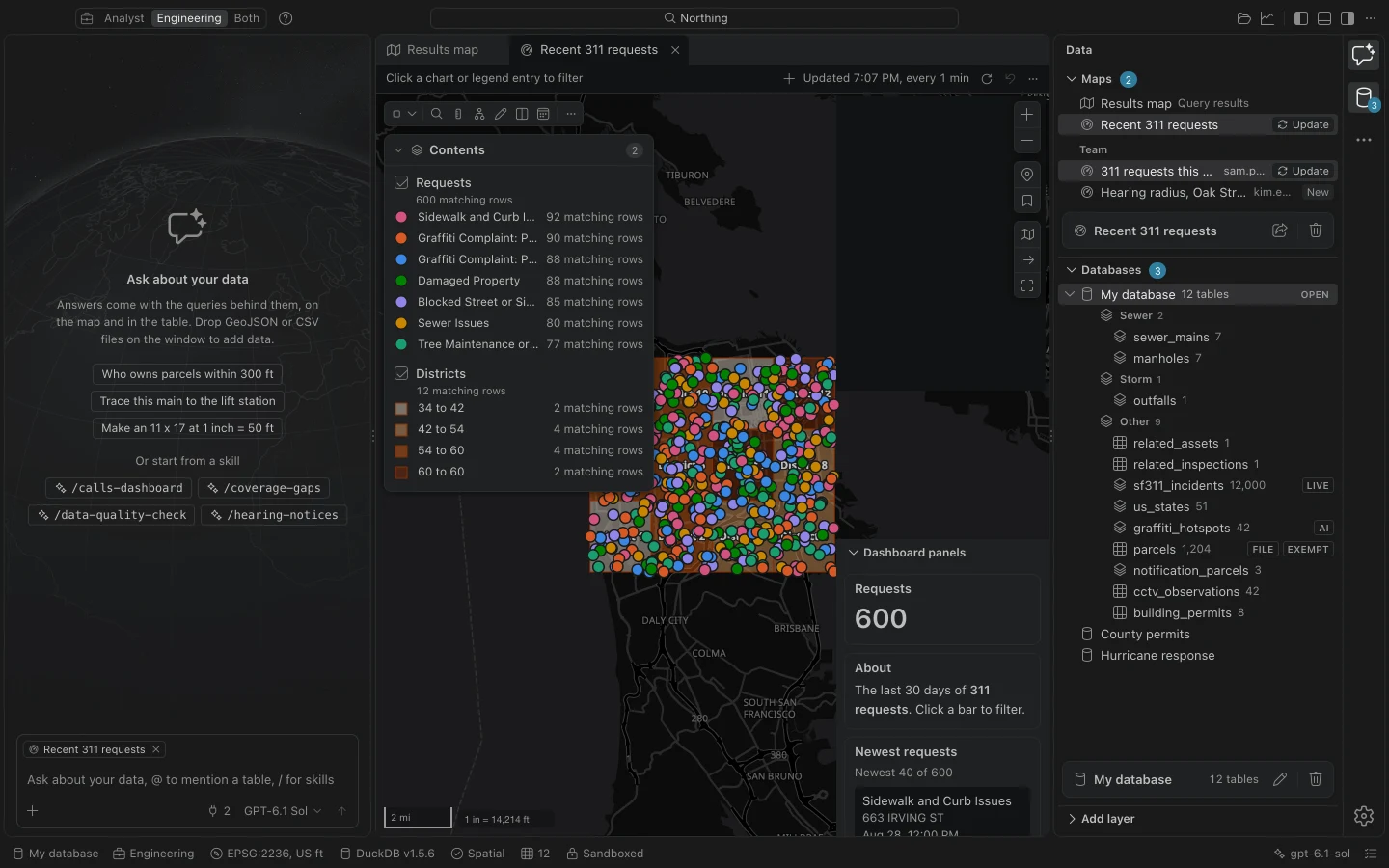Delete the Recent 311 requests map

(1316, 231)
